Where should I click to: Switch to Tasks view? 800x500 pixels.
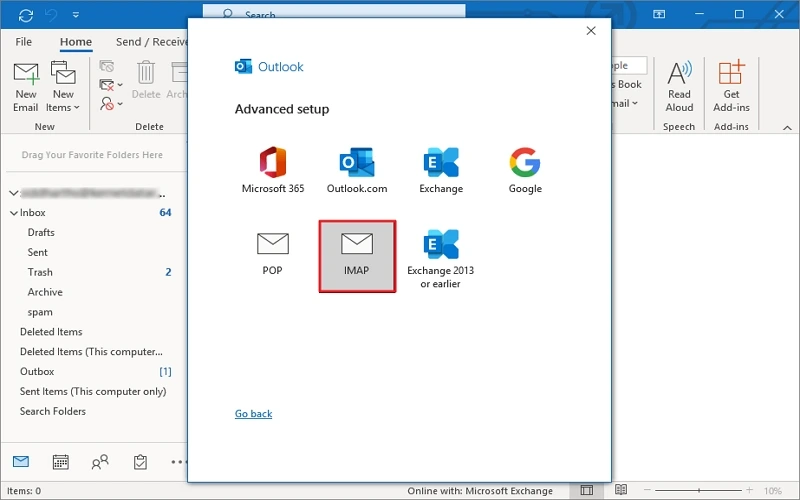click(x=140, y=462)
